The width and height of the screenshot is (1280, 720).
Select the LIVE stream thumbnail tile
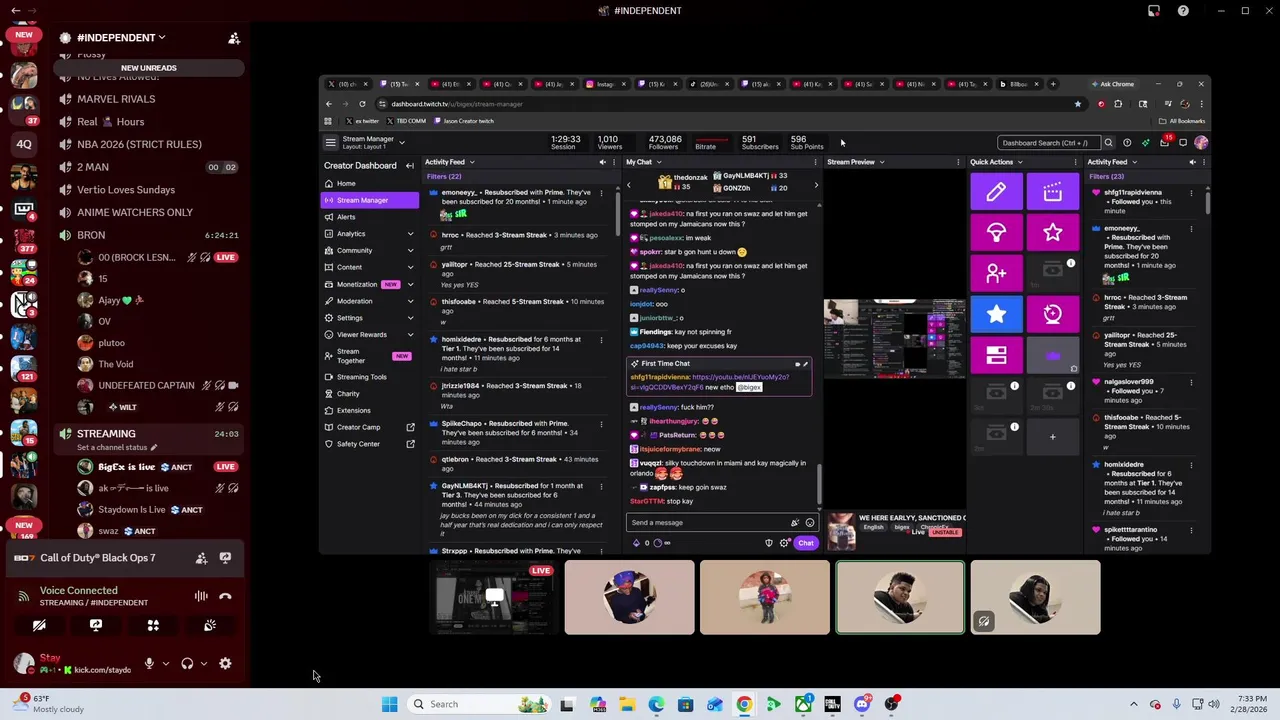pyautogui.click(x=494, y=597)
